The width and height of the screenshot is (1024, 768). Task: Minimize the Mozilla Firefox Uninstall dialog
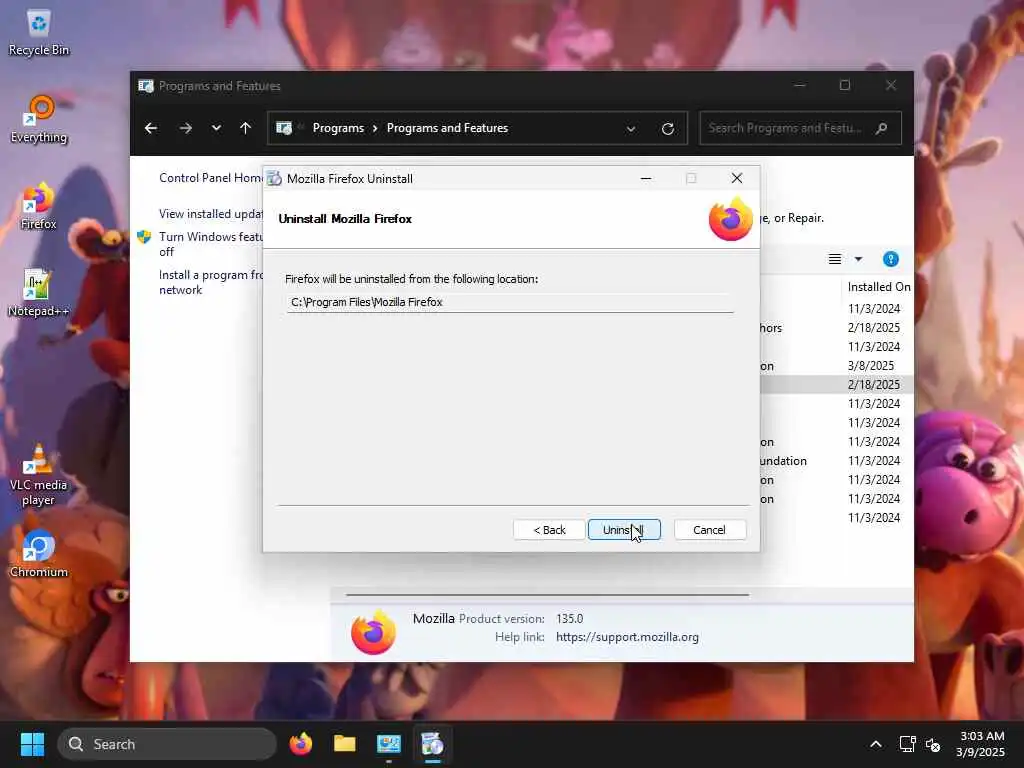click(x=646, y=178)
